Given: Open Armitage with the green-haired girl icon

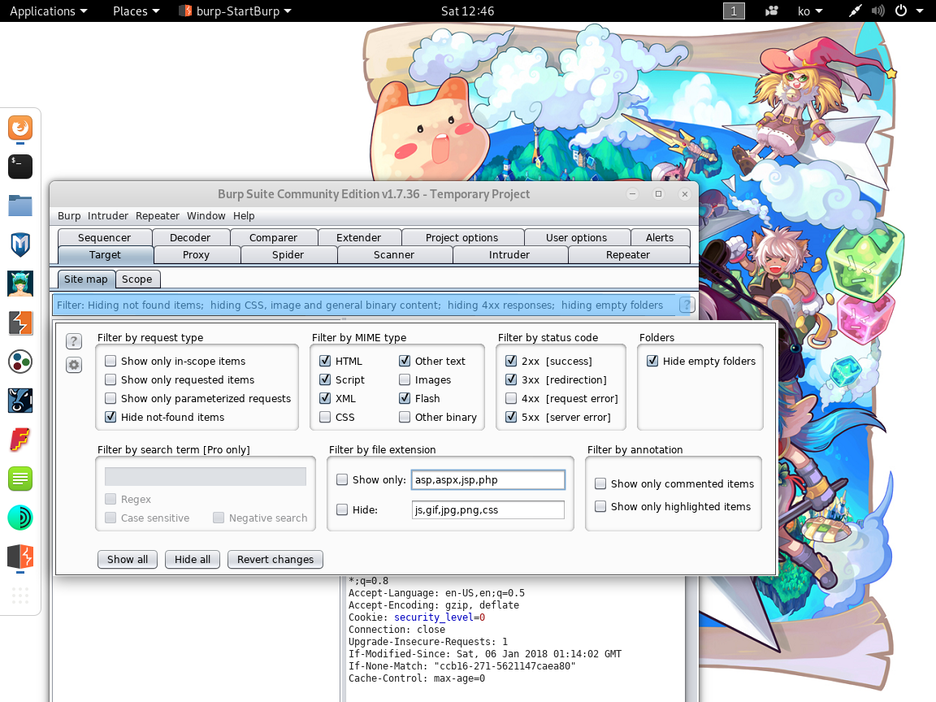Looking at the screenshot, I should [x=20, y=284].
